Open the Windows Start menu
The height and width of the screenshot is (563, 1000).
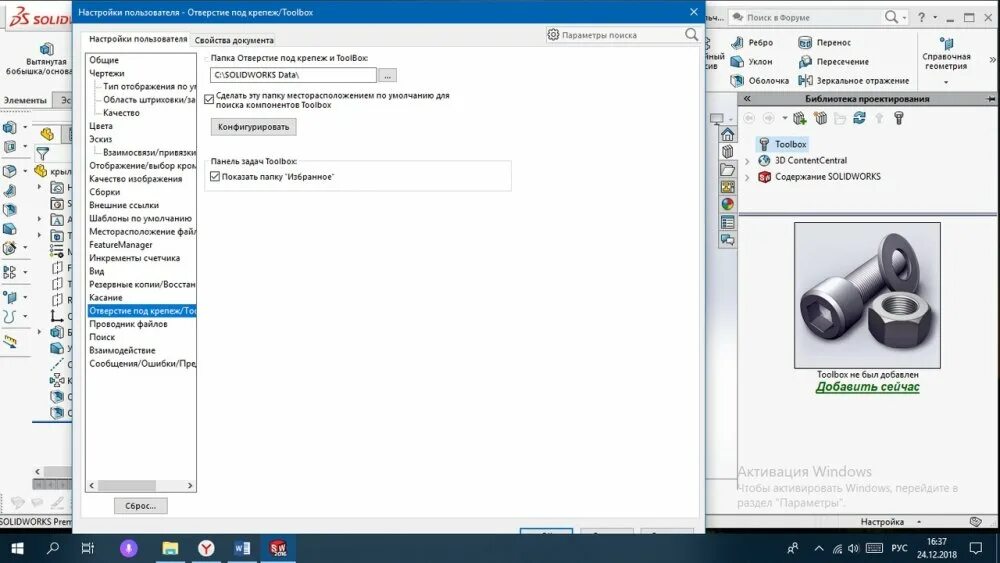coord(17,548)
